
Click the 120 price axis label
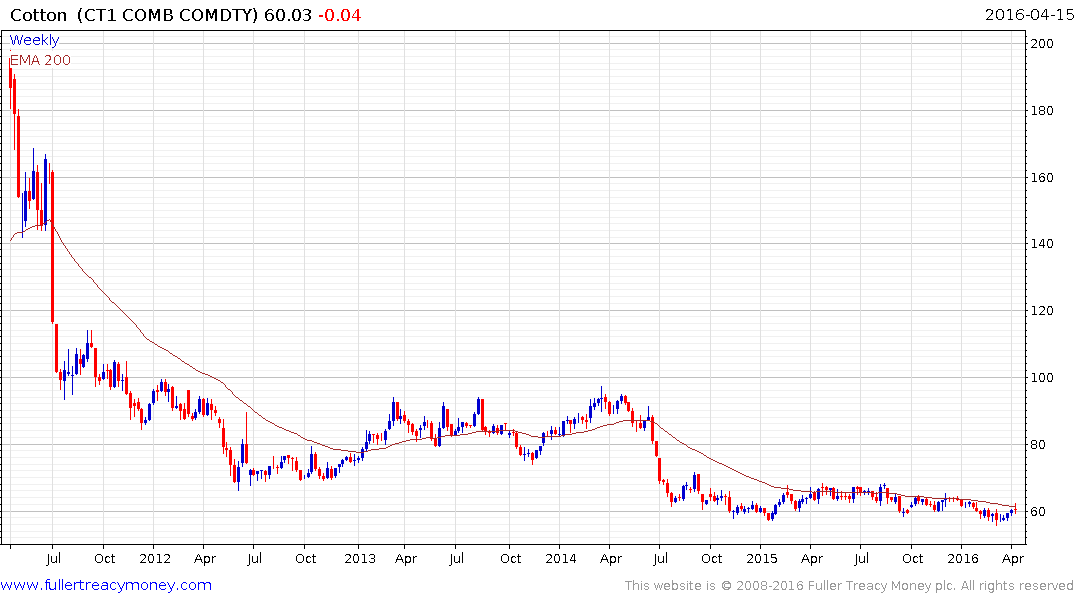1042,311
